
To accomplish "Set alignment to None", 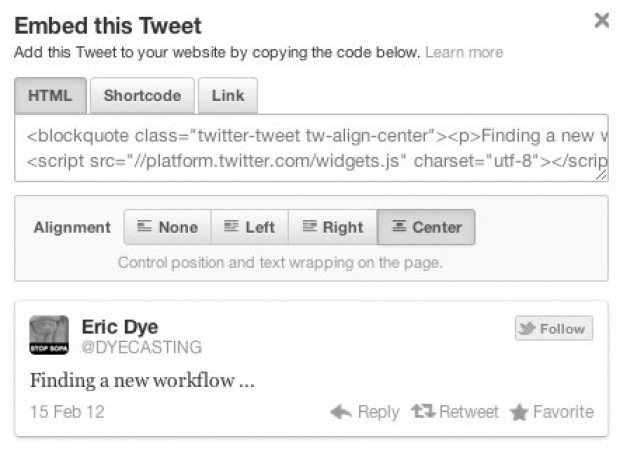I will [167, 227].
